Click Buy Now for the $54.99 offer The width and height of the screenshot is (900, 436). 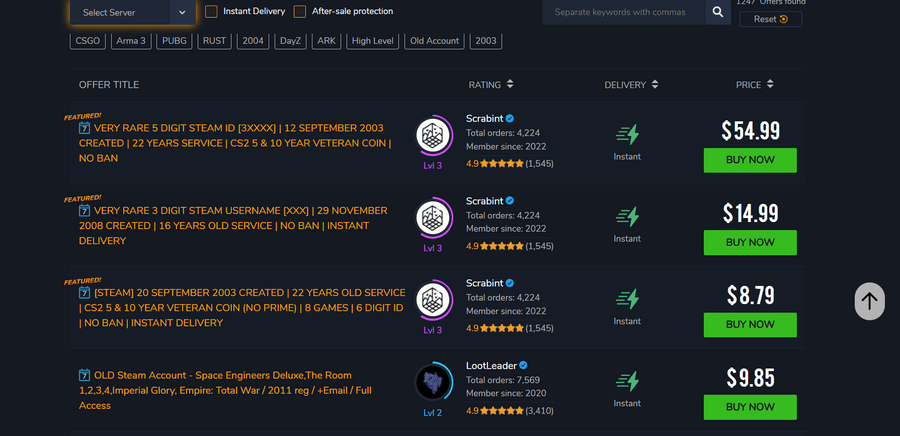pos(750,160)
